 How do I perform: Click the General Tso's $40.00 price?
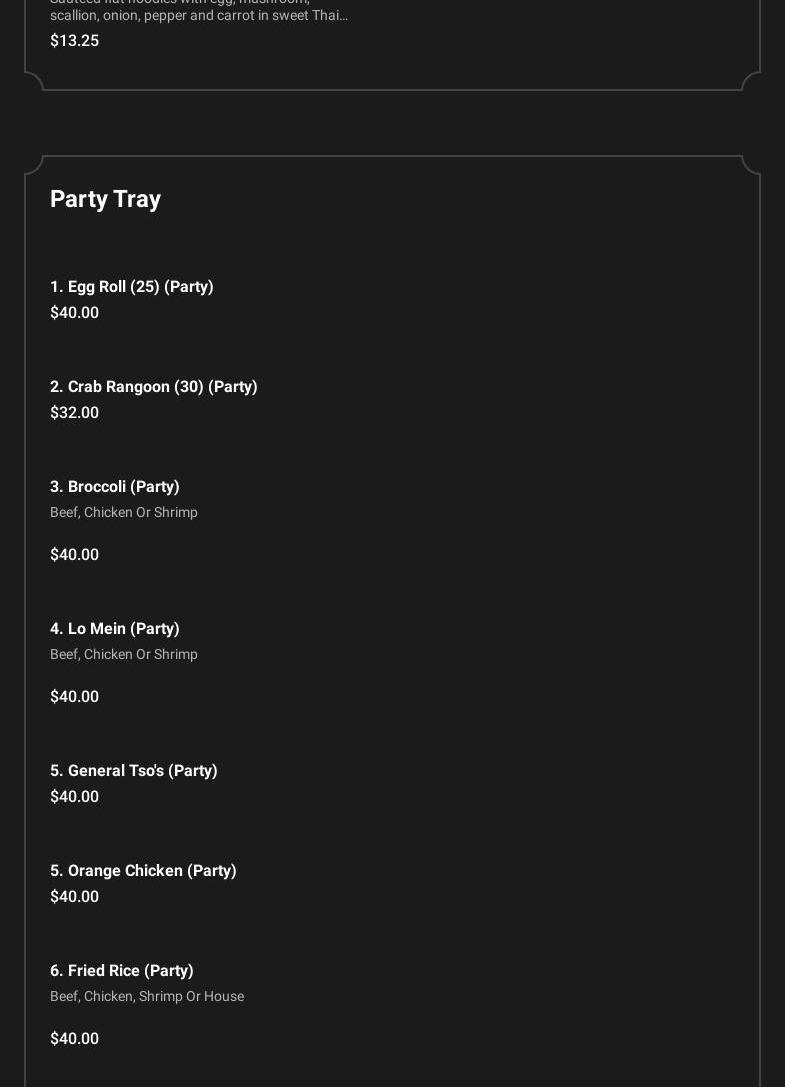(x=74, y=797)
